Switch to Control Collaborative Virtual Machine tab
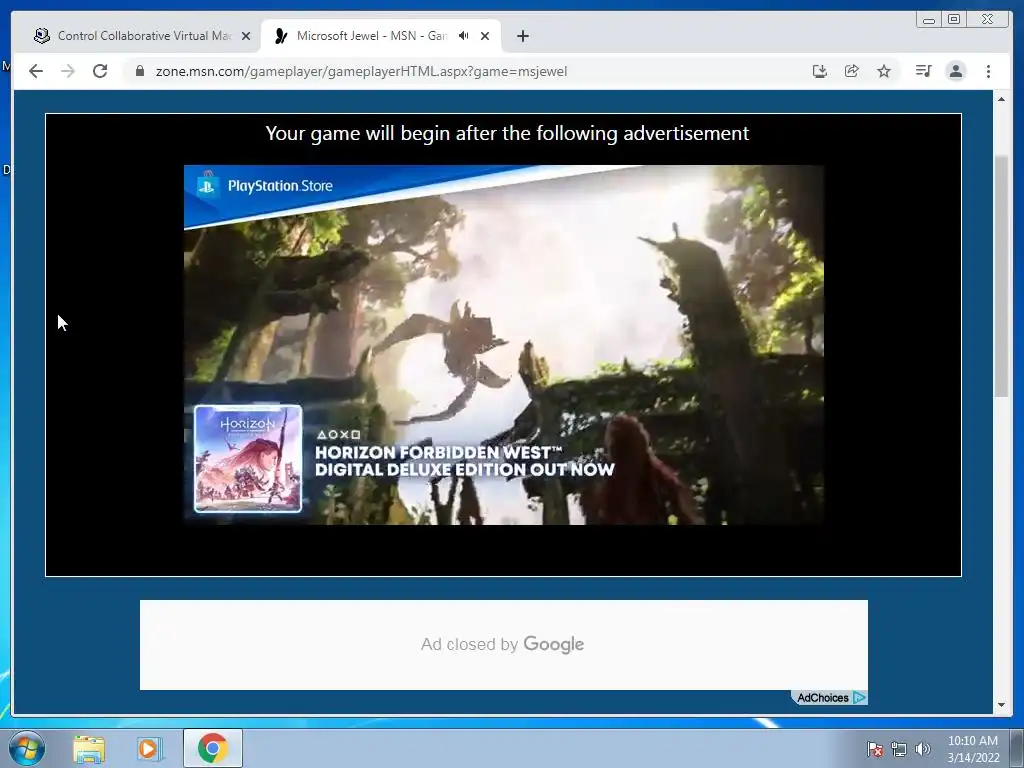This screenshot has height=768, width=1024. click(x=142, y=36)
